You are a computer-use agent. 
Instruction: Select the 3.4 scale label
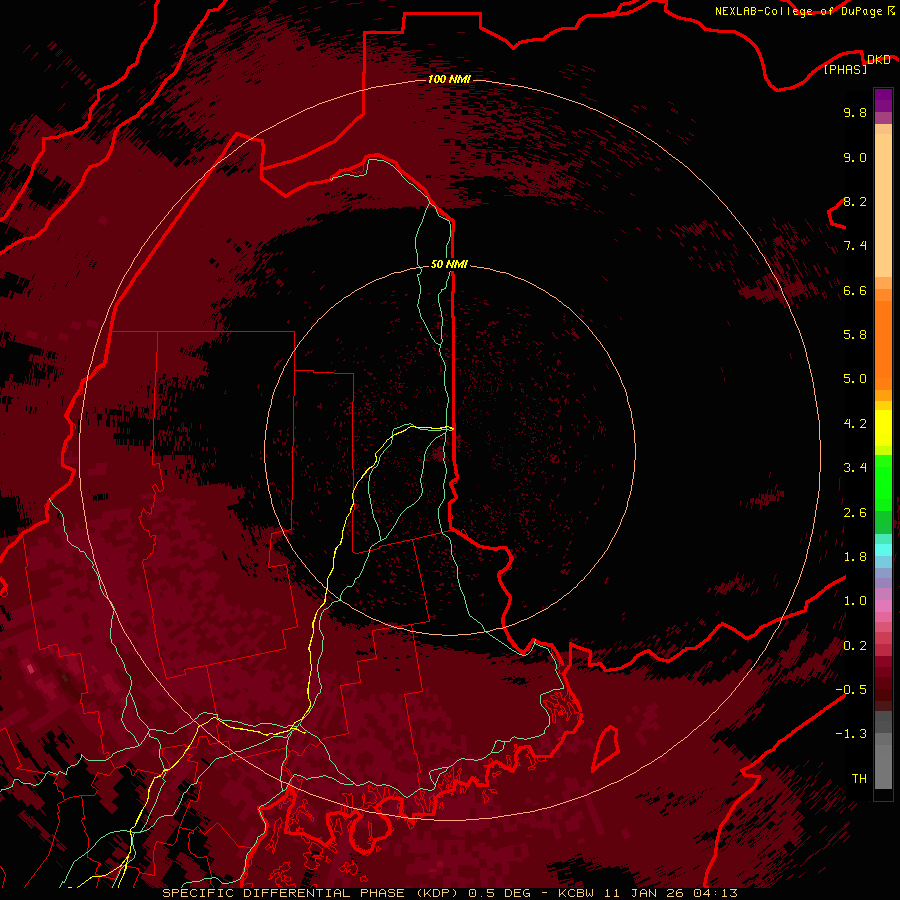[855, 468]
